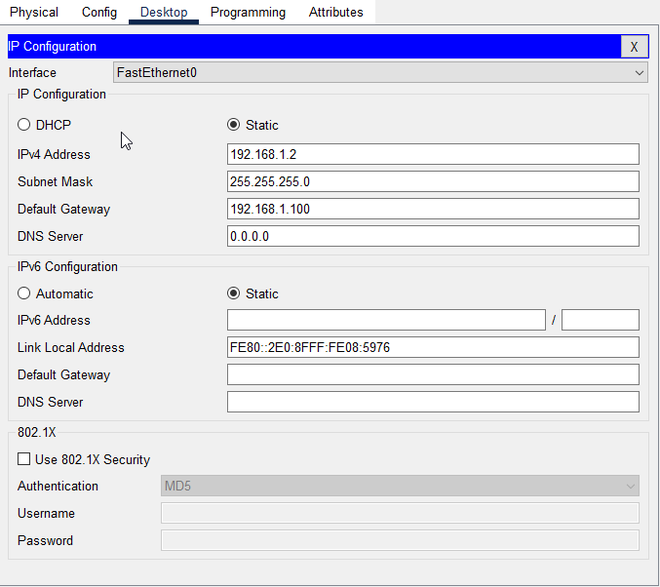Close the IP Configuration window with X
This screenshot has width=660, height=587.
pyautogui.click(x=634, y=47)
